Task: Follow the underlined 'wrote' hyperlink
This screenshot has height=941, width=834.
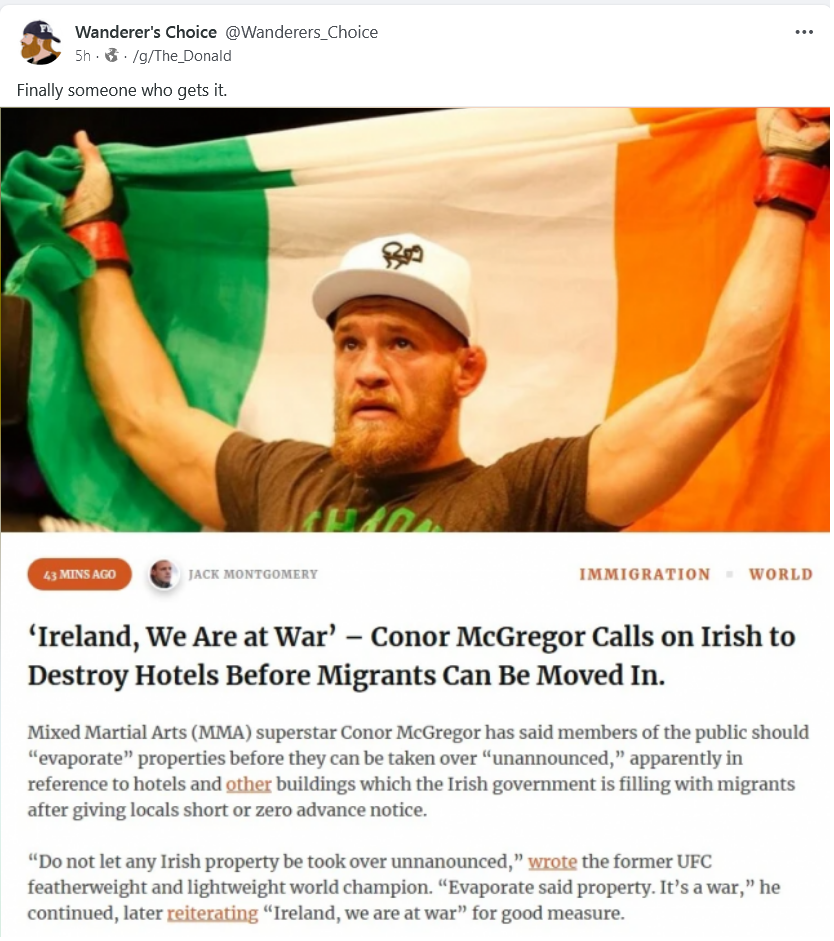Action: tap(552, 862)
